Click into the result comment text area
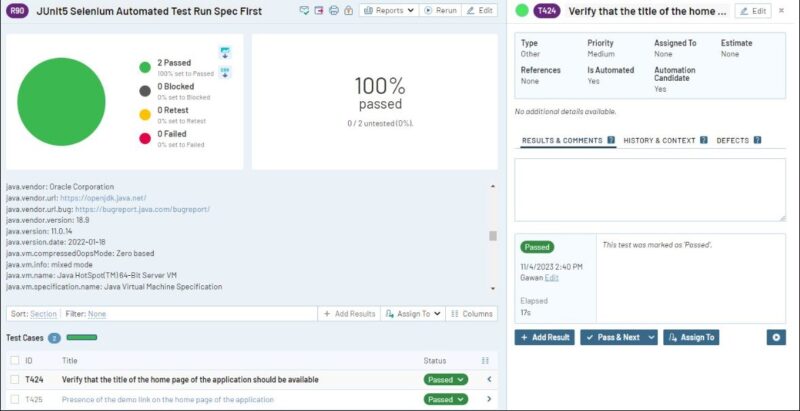800x411 pixels. point(650,188)
